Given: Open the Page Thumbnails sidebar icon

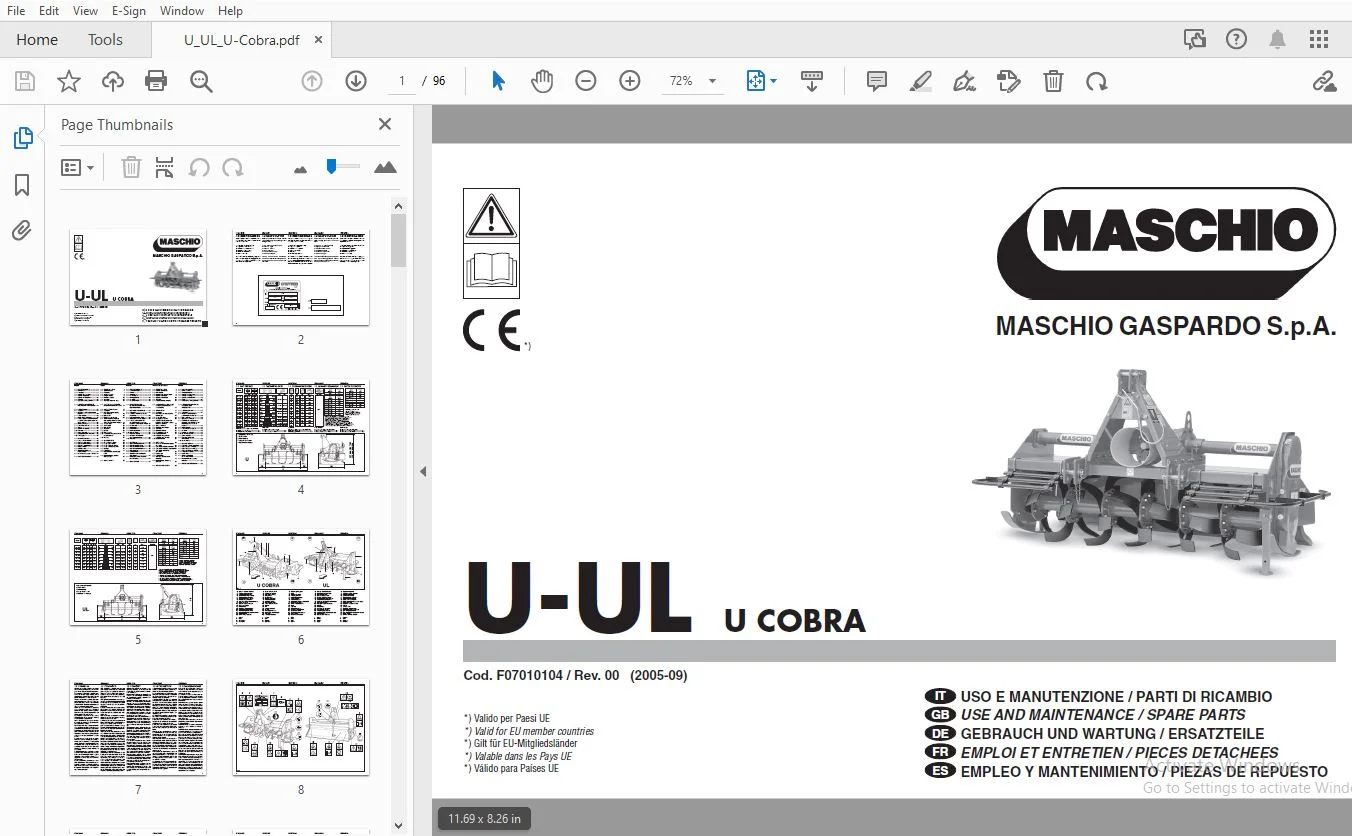Looking at the screenshot, I should [22, 138].
